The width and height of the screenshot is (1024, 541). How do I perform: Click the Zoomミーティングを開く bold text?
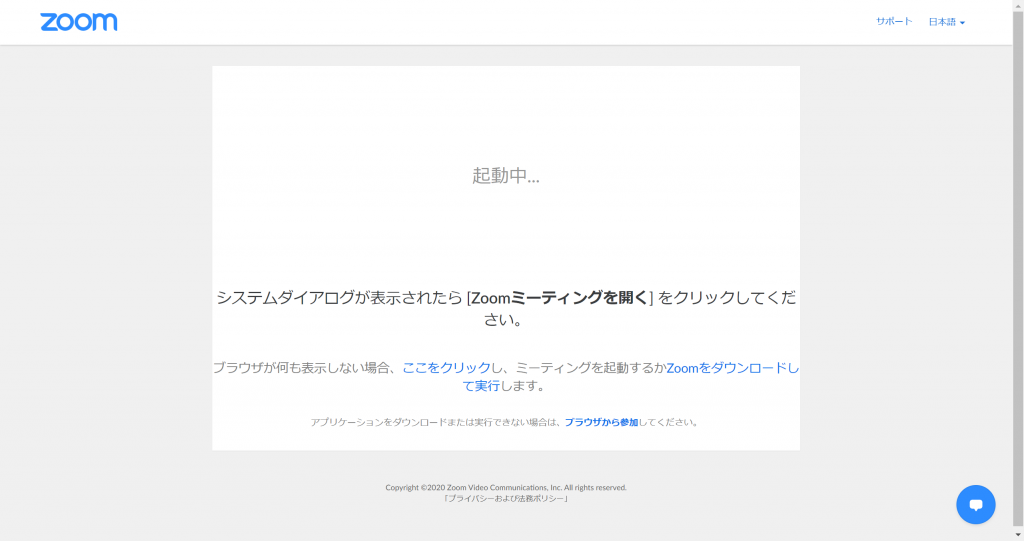coord(560,298)
